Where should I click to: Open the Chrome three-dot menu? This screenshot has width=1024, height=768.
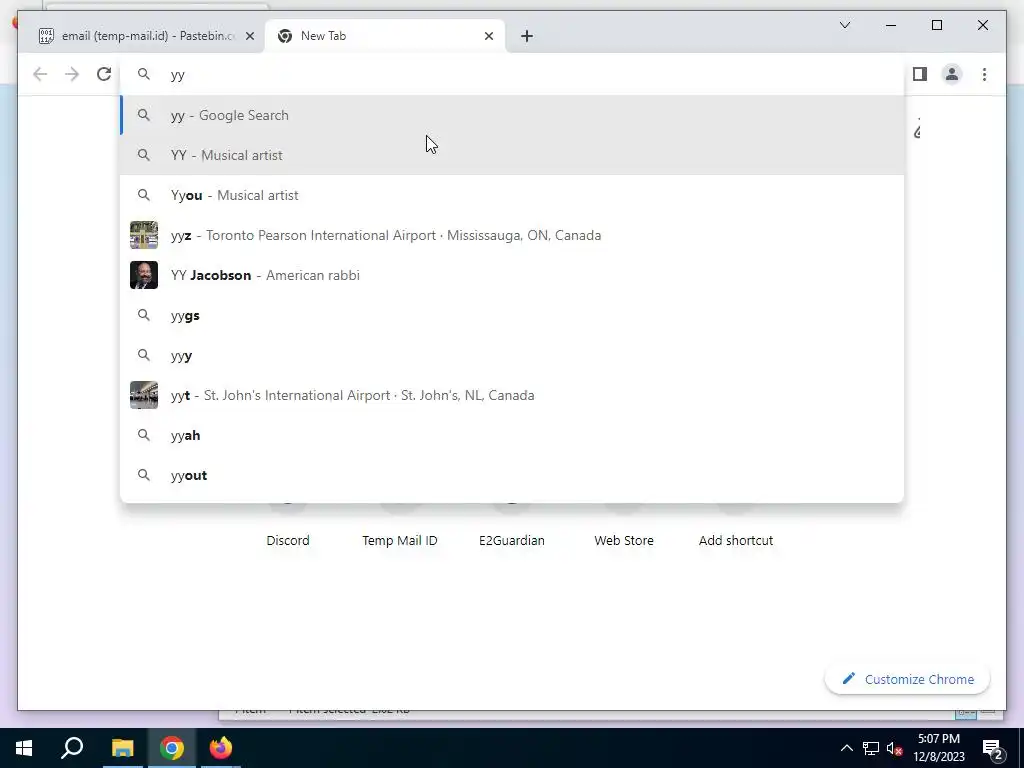pos(984,74)
